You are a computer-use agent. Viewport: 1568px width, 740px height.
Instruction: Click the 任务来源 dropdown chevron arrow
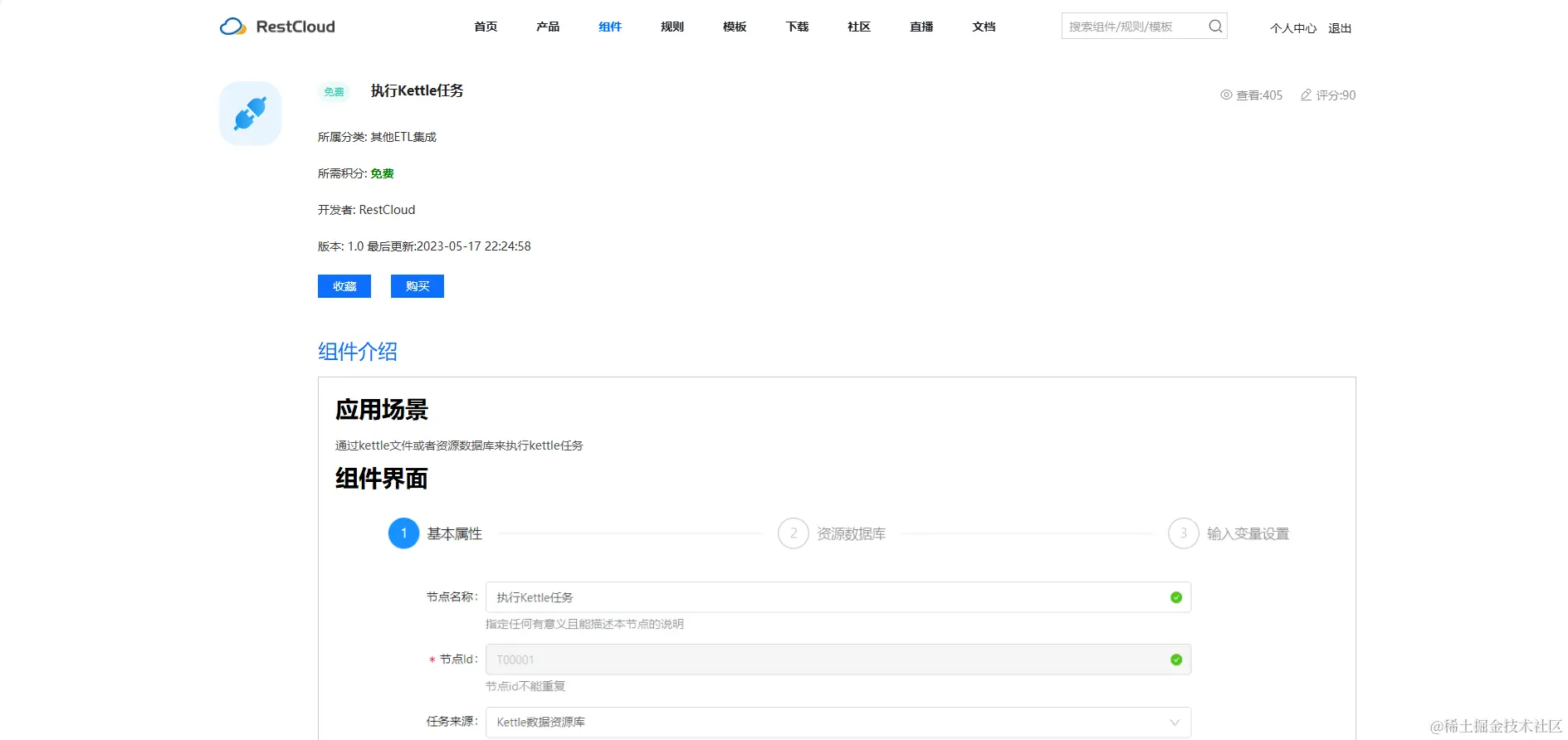point(1175,722)
